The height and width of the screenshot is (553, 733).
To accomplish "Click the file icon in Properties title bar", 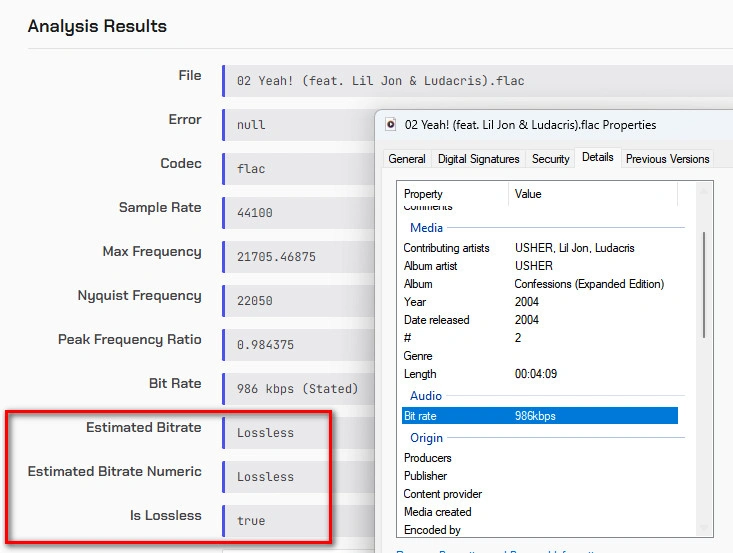I will 390,125.
